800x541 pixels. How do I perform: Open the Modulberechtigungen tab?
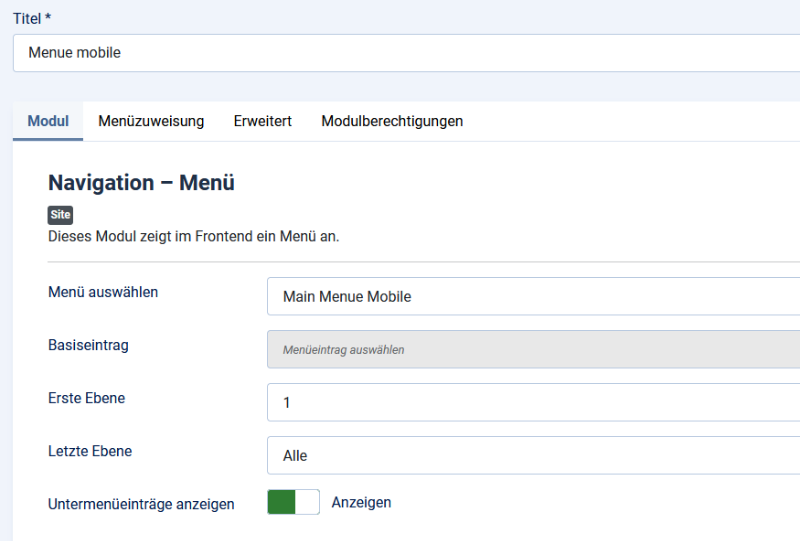(x=392, y=121)
